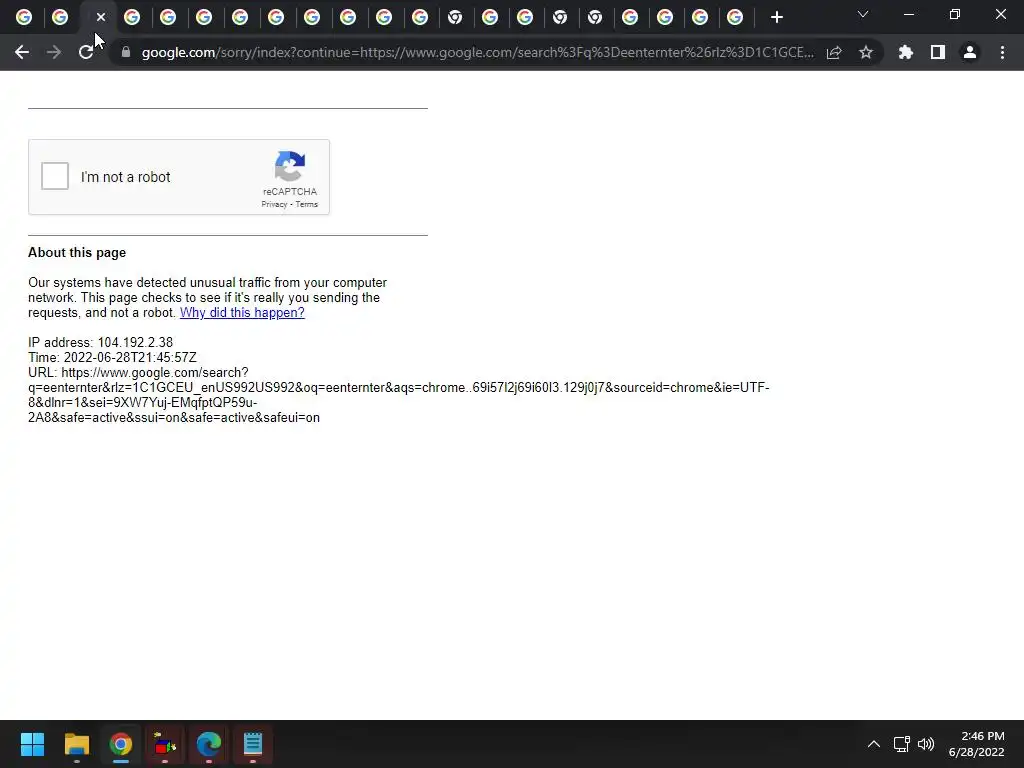Click the google.com/sorry address bar
Screen dimensions: 1024x768
[x=477, y=52]
